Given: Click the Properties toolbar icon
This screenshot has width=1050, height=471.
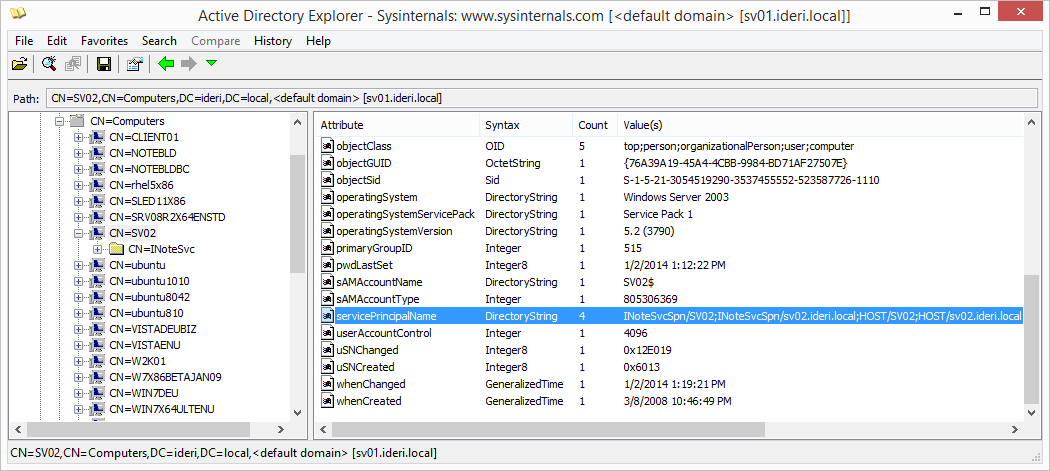Looking at the screenshot, I should tap(134, 64).
